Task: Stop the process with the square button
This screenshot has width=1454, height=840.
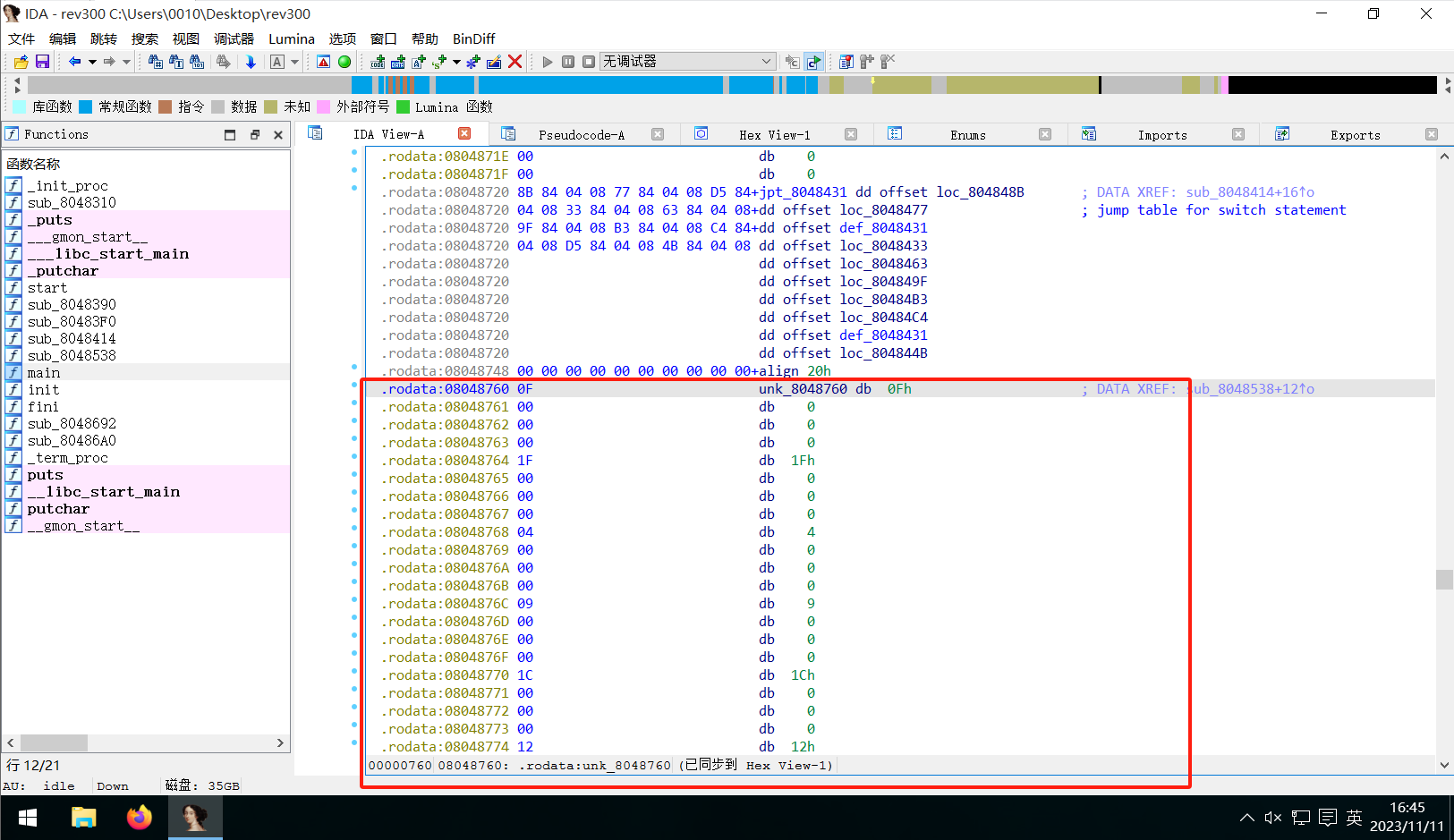Action: pos(589,62)
